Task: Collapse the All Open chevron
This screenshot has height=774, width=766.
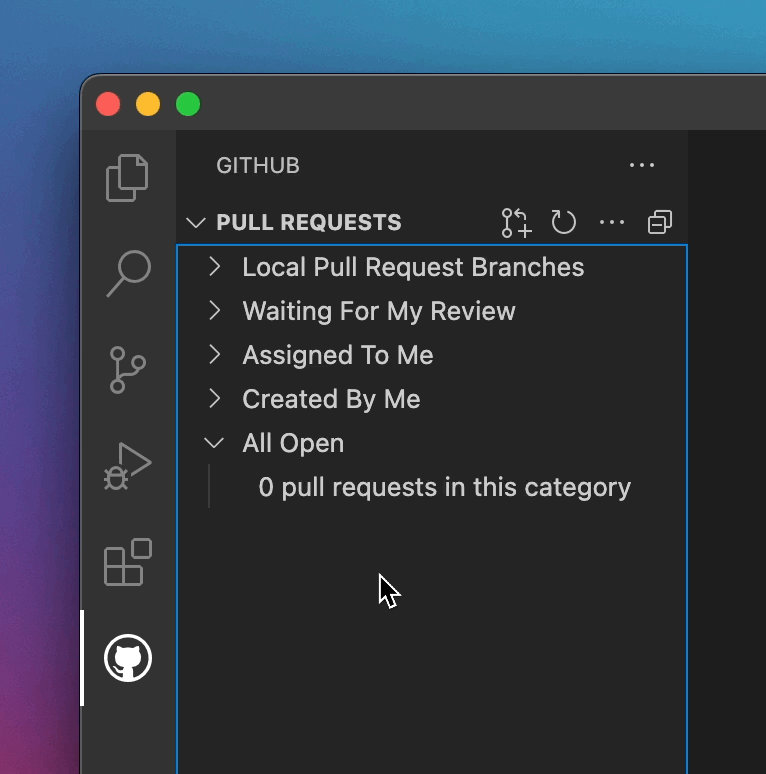Action: (214, 443)
